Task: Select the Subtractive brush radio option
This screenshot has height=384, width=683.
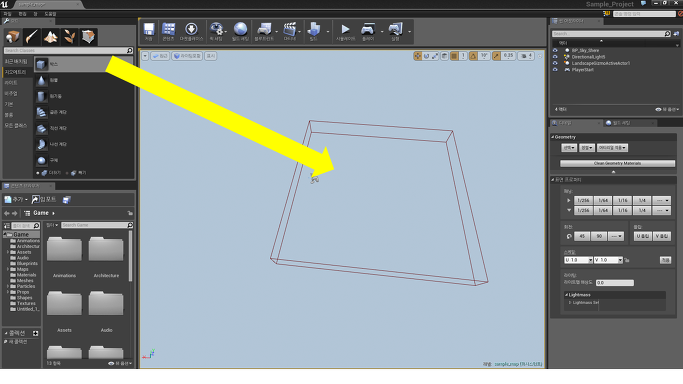Action: (x=67, y=173)
